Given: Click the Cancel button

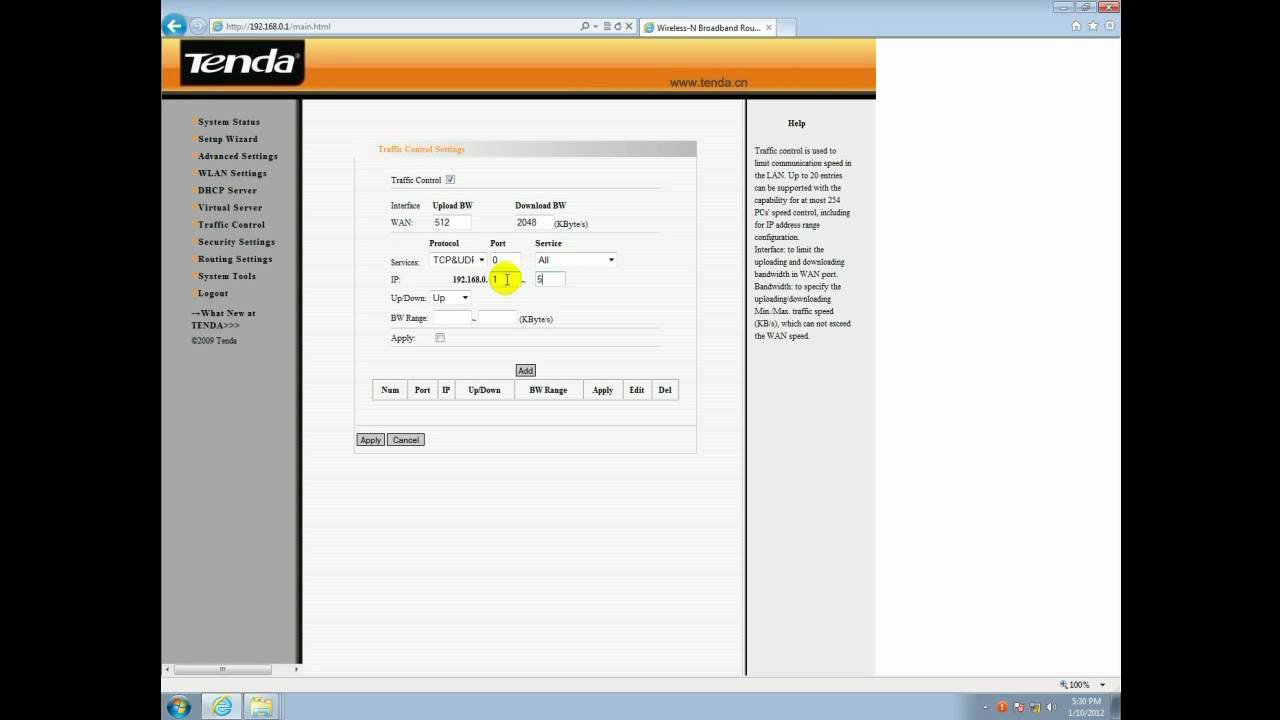Looking at the screenshot, I should (x=405, y=440).
